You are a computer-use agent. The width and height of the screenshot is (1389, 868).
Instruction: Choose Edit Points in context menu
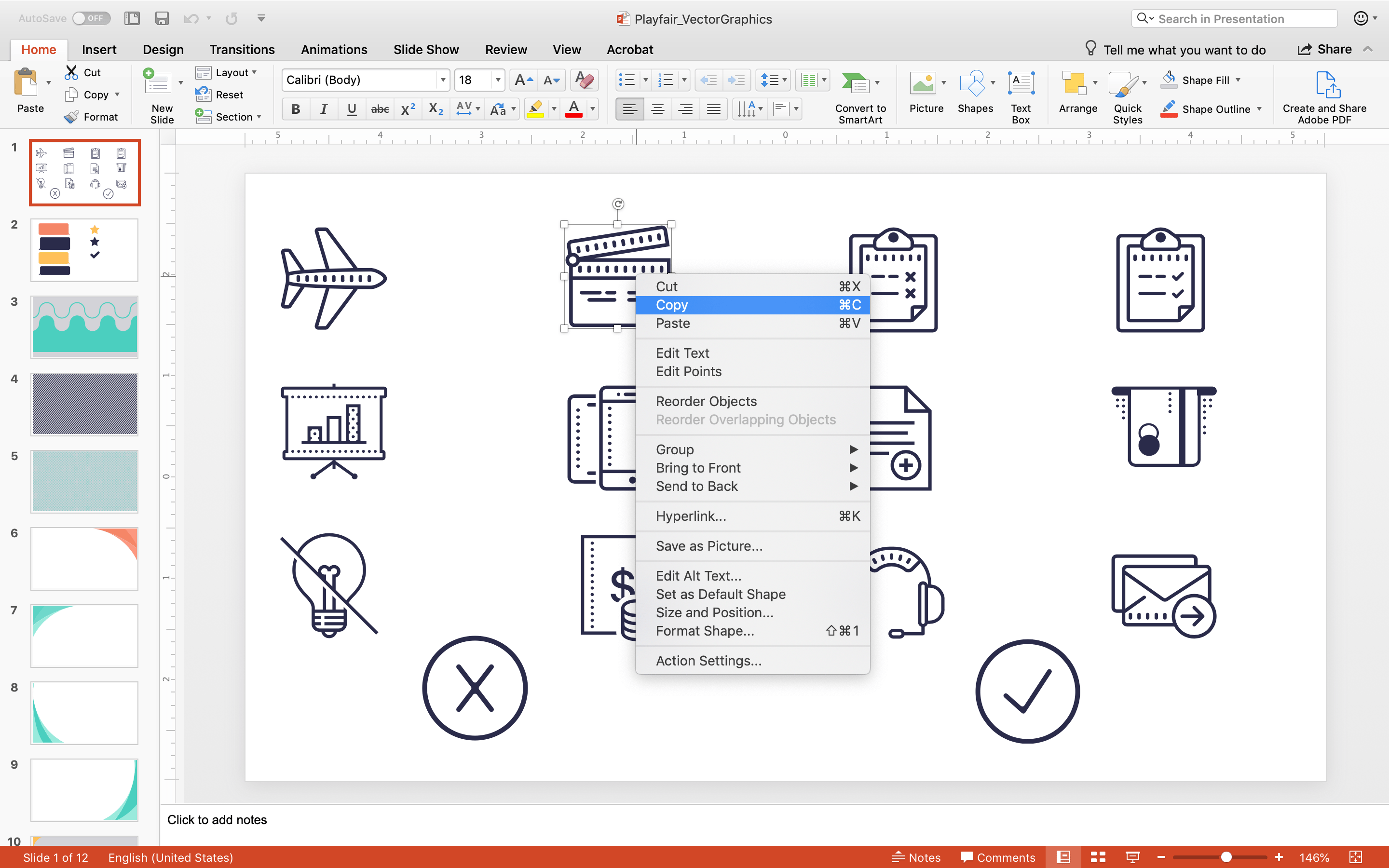tap(688, 371)
